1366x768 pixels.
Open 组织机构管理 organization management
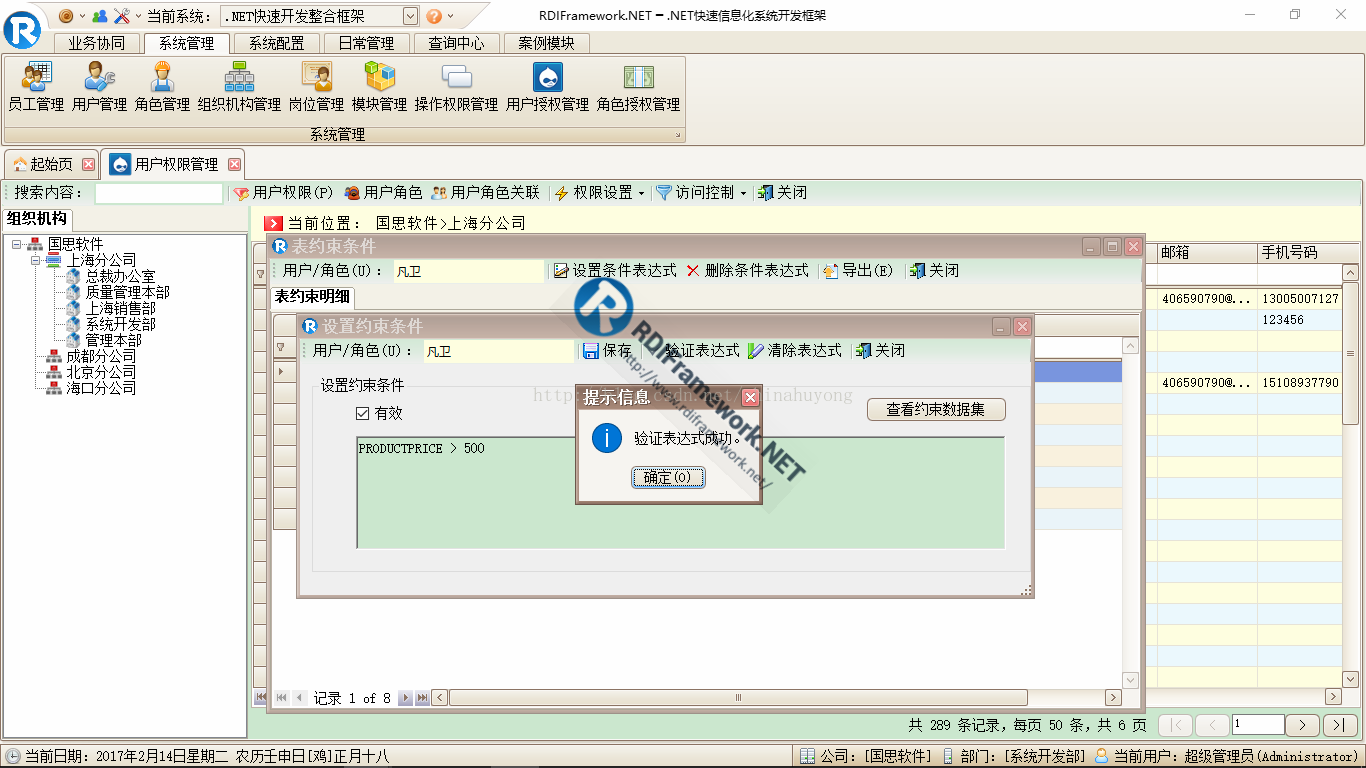239,87
